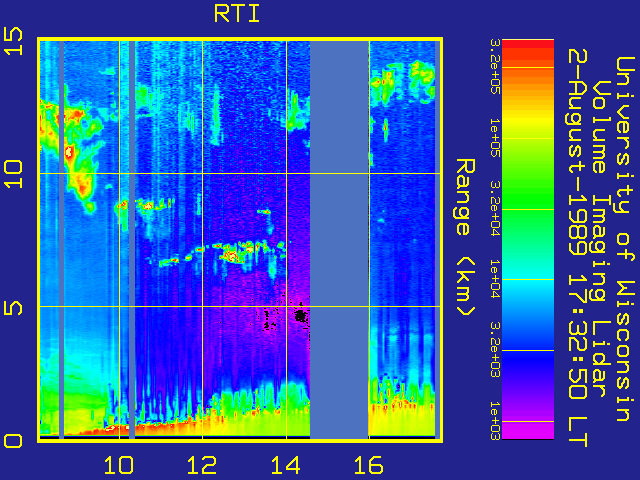
Task: Click the vertical axis label 5
Action: tap(13, 307)
